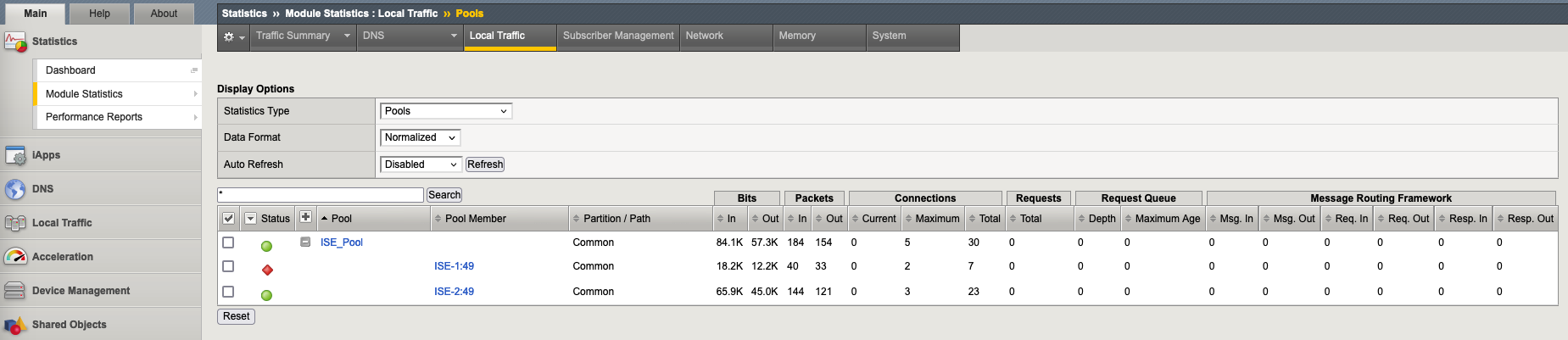
Task: Open the iApps section icon
Action: tap(15, 155)
